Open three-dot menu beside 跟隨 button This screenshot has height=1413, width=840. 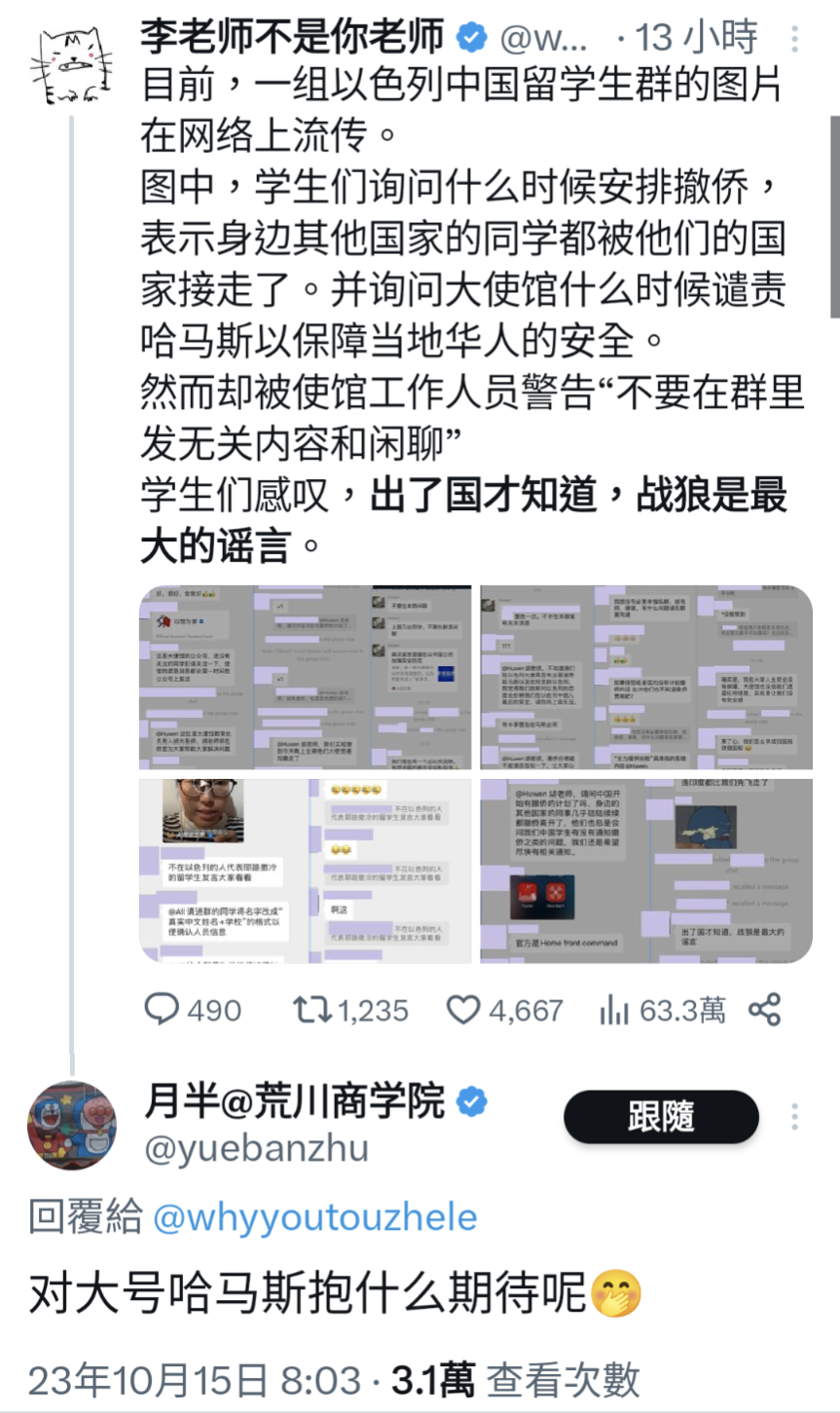795,1116
